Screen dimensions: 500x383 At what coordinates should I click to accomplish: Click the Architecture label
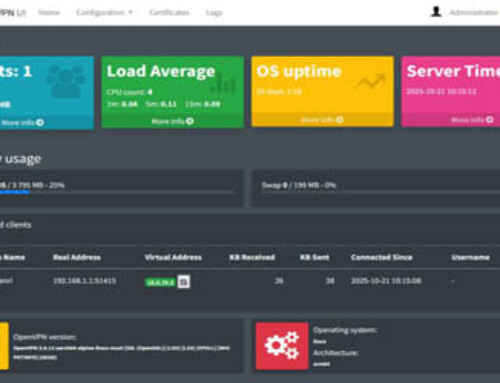point(336,353)
